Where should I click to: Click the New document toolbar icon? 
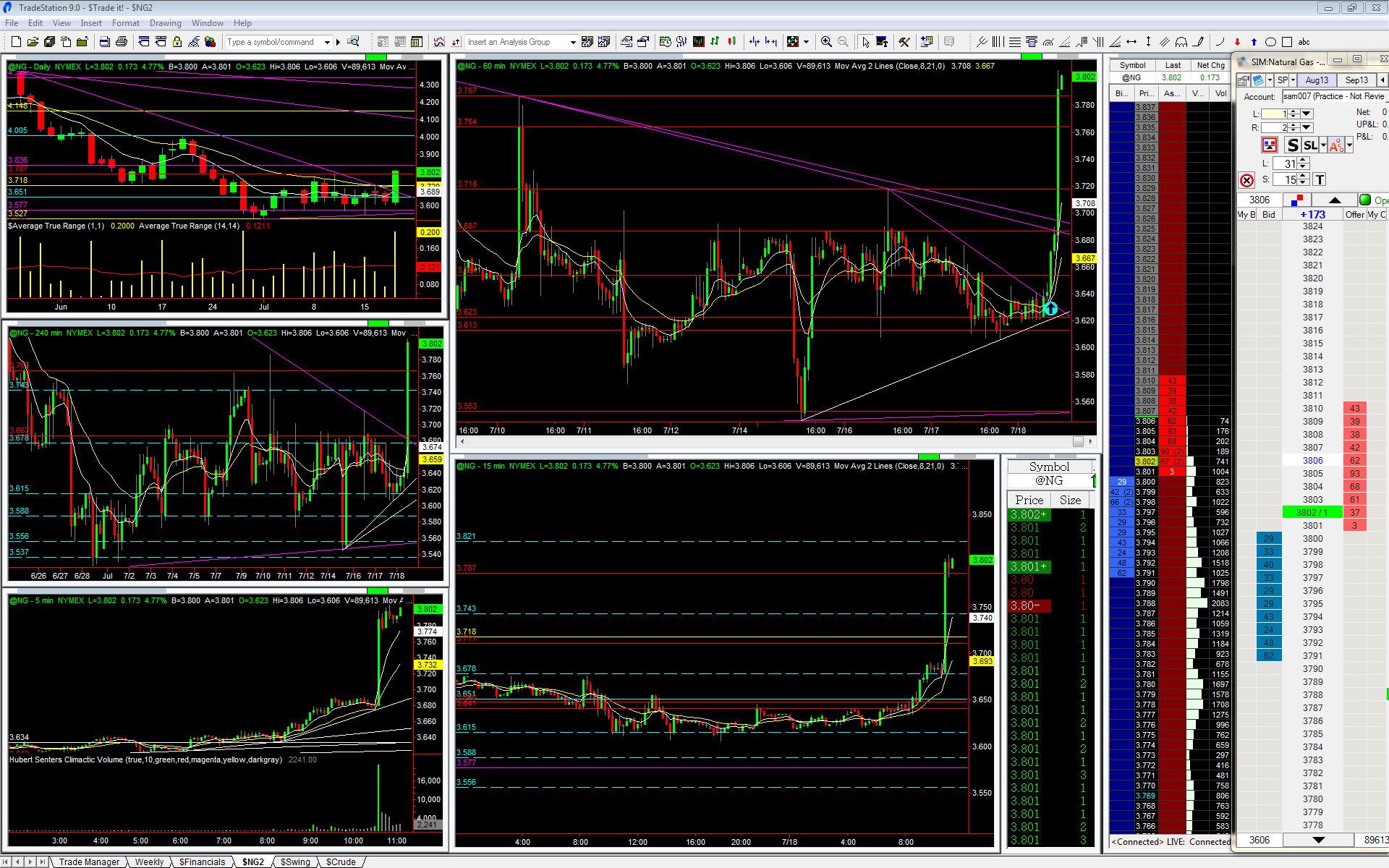16,42
